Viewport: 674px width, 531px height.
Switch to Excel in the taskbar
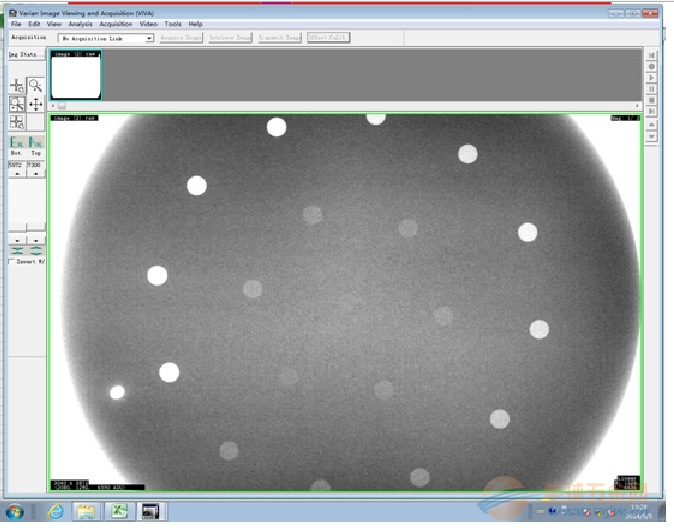[x=119, y=512]
